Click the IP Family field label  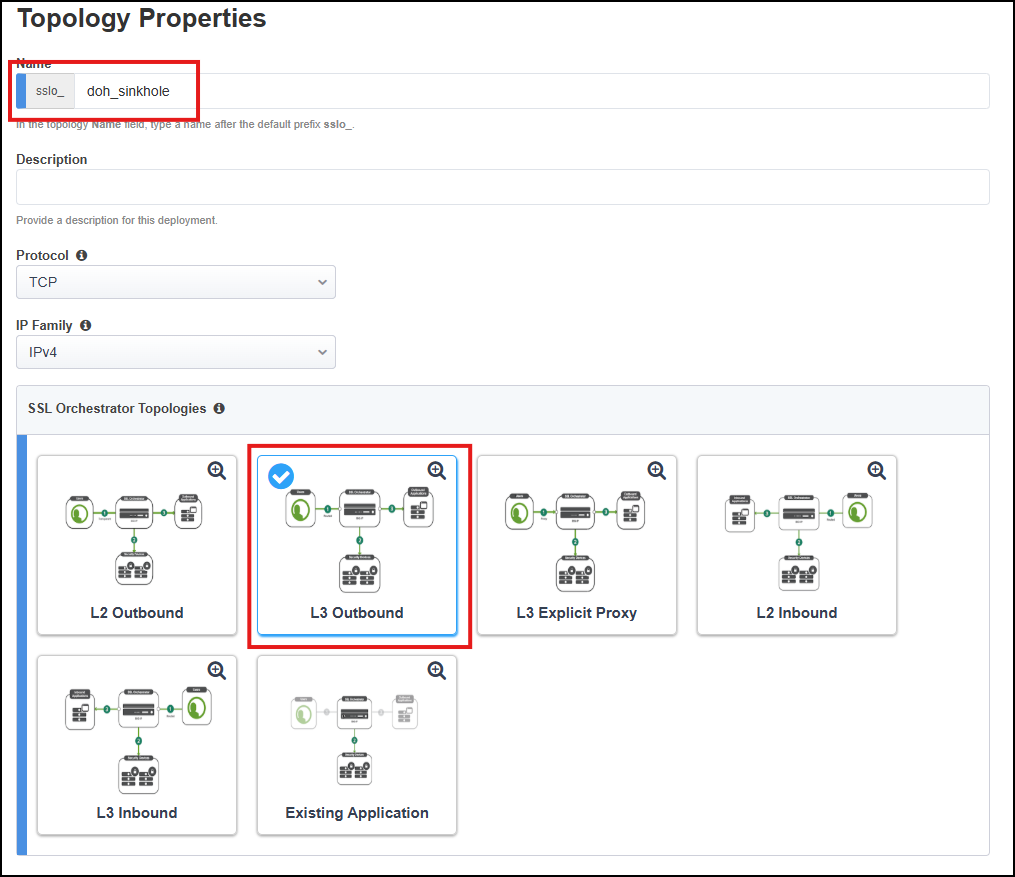pyautogui.click(x=44, y=325)
